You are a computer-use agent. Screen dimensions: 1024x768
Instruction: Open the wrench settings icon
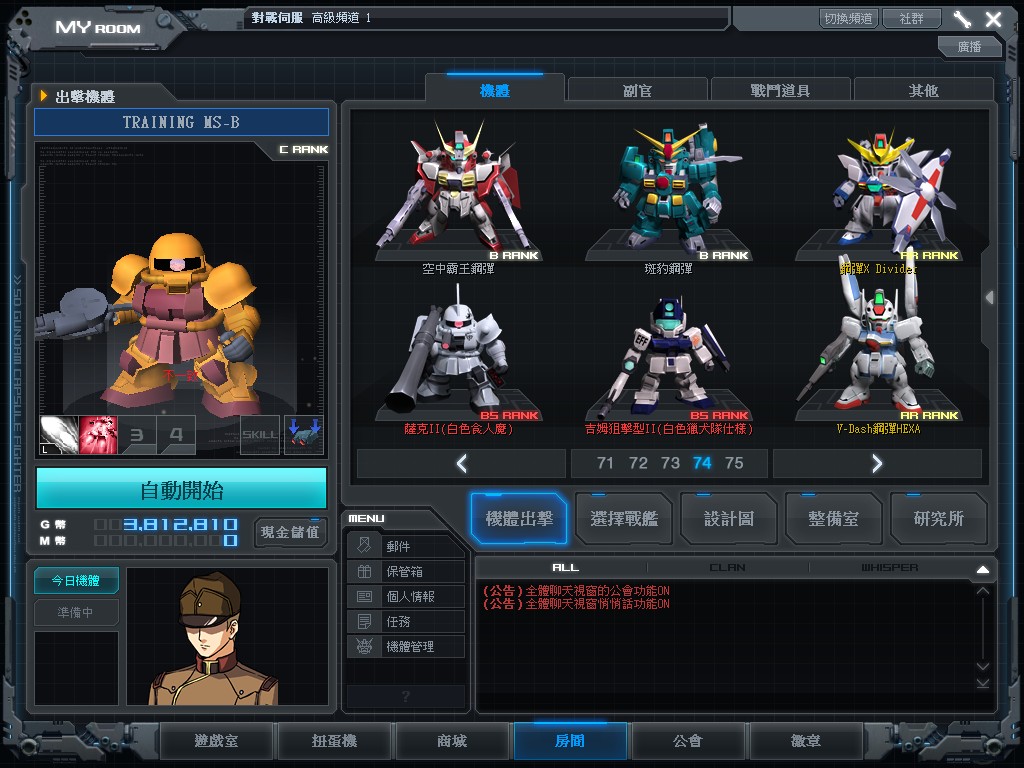[x=962, y=19]
